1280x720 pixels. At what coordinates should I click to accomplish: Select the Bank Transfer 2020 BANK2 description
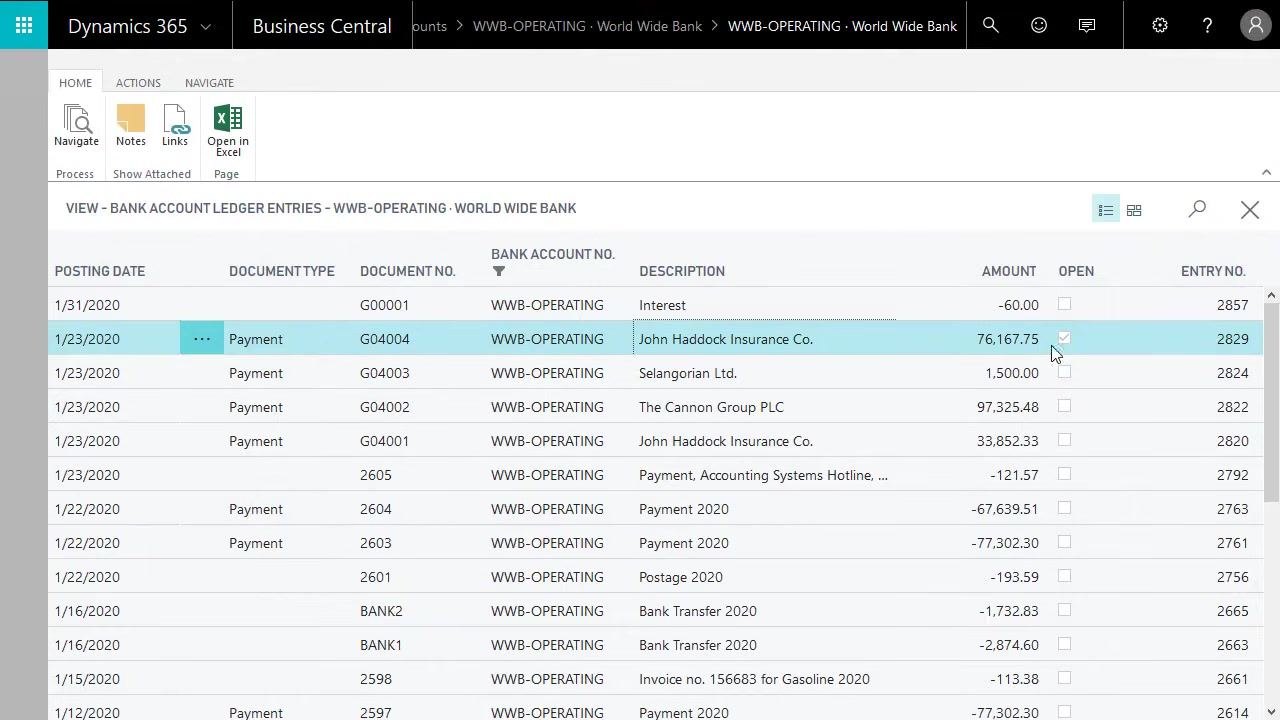tap(698, 611)
